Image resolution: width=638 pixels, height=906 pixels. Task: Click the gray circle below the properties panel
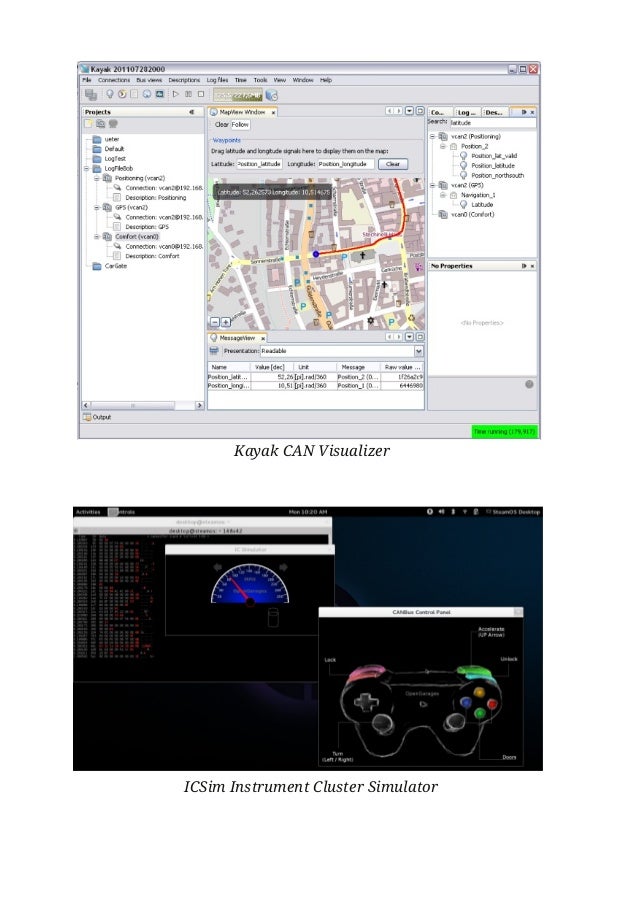tap(529, 384)
